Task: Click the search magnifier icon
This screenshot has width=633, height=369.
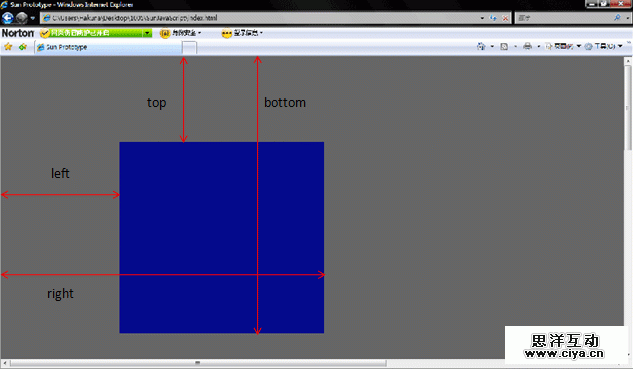Action: tap(617, 18)
